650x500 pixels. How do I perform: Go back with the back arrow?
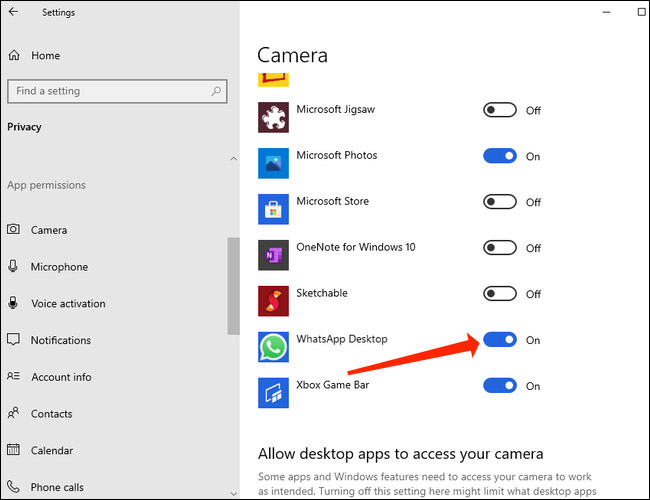pyautogui.click(x=14, y=13)
